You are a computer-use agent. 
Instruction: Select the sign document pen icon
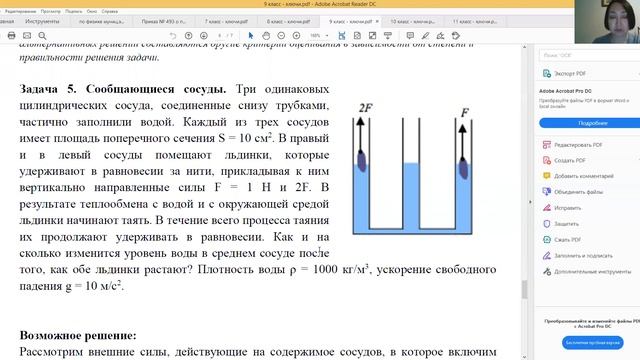440,36
